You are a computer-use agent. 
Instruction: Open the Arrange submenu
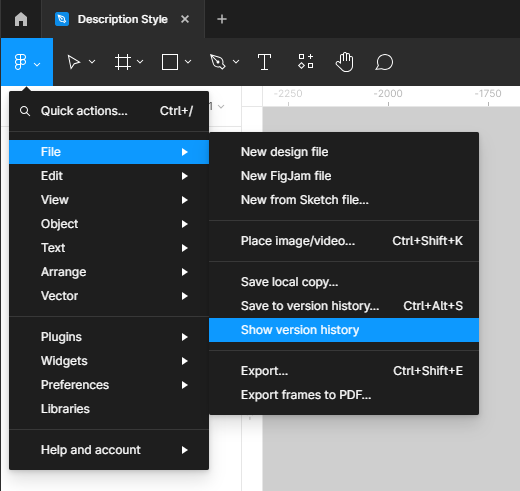(109, 272)
